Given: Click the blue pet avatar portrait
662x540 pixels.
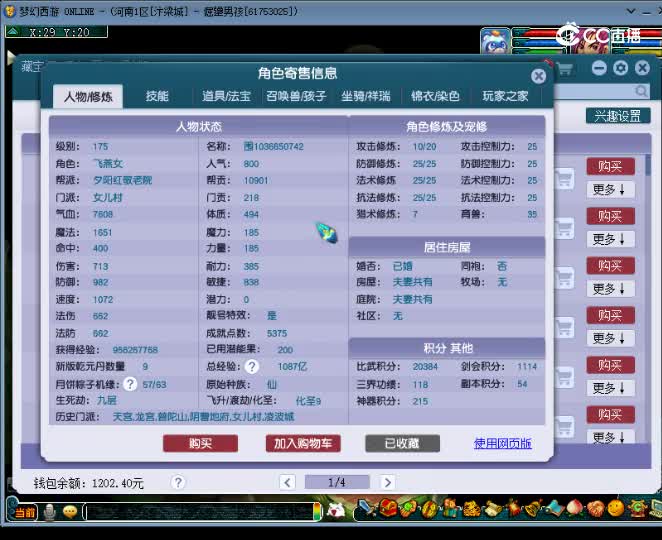Looking at the screenshot, I should coord(495,41).
